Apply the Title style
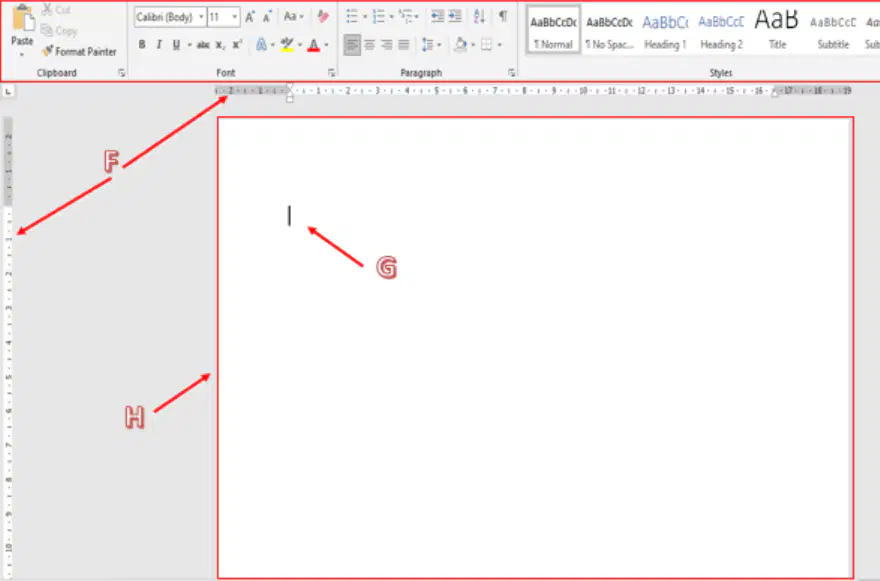880x581 pixels. pos(777,30)
